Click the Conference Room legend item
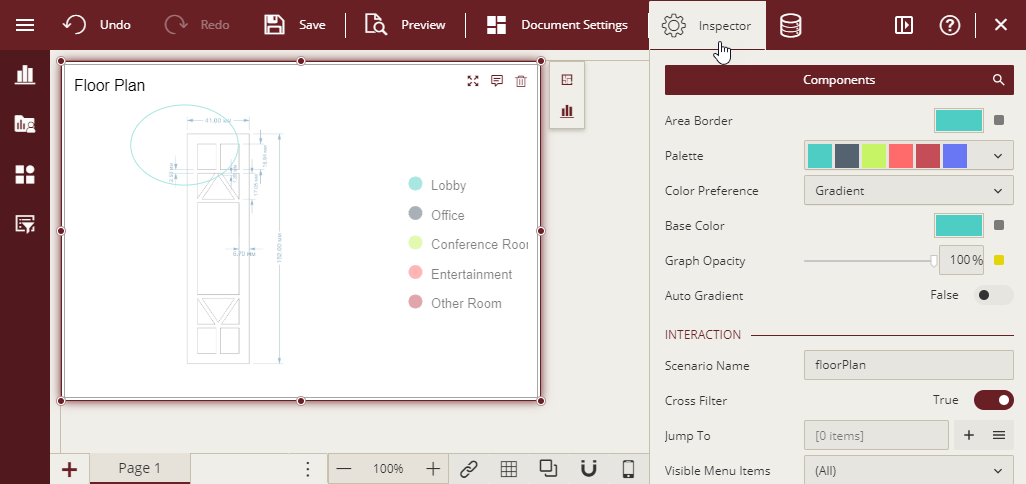 tap(468, 244)
